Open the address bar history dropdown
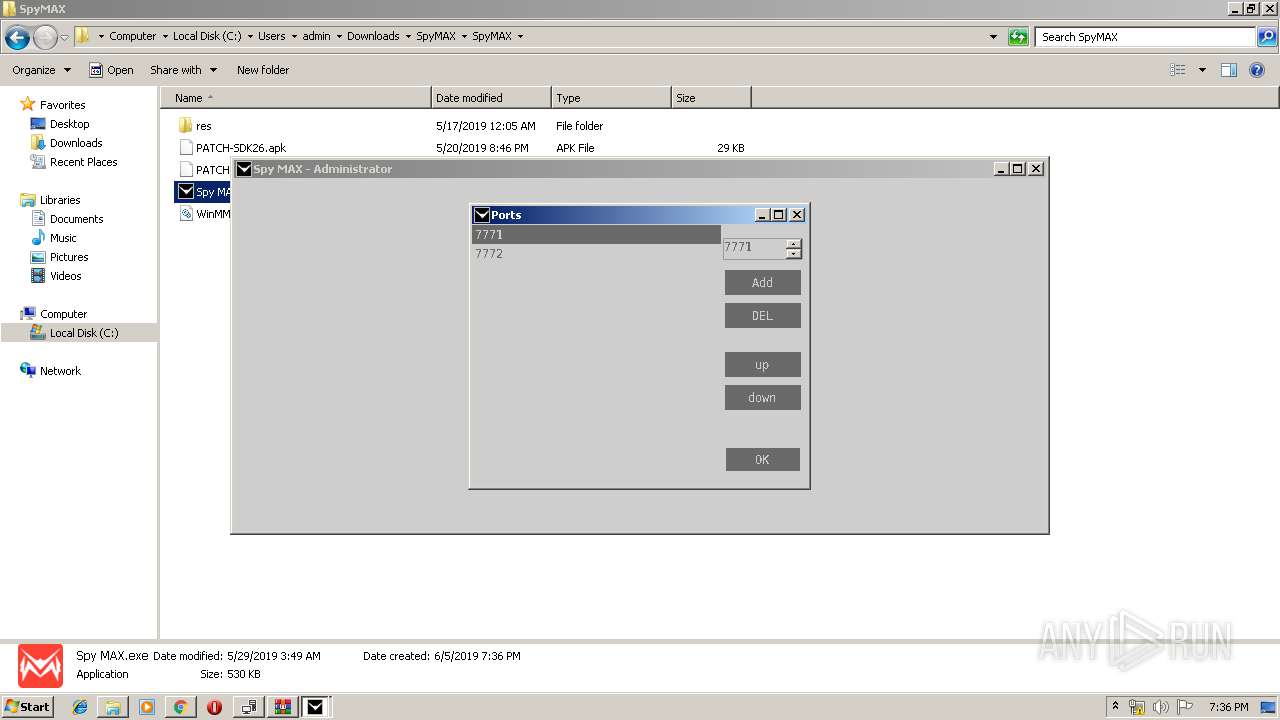Image resolution: width=1280 pixels, height=720 pixels. click(x=993, y=37)
